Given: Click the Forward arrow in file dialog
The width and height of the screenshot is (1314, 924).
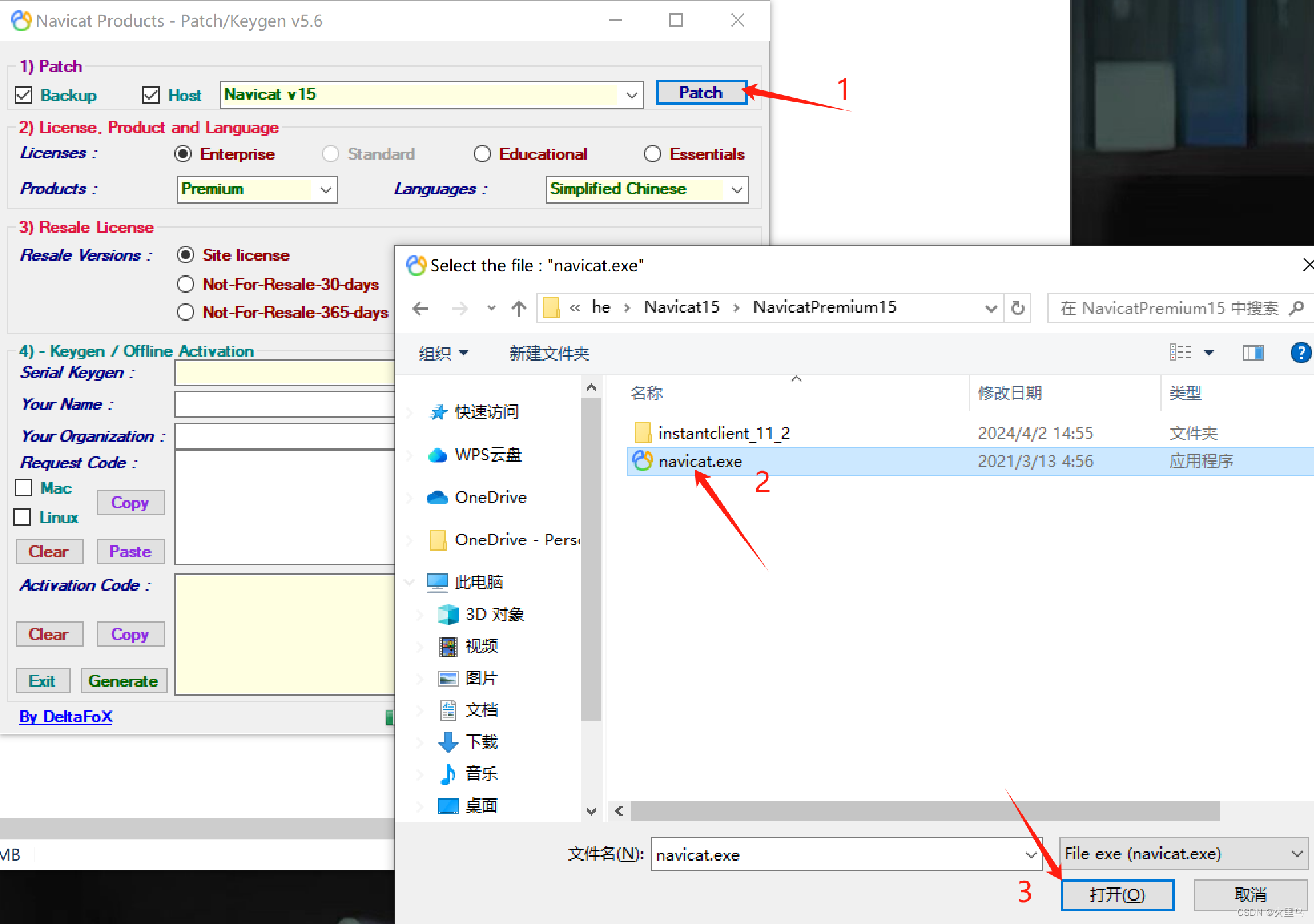Looking at the screenshot, I should [460, 309].
